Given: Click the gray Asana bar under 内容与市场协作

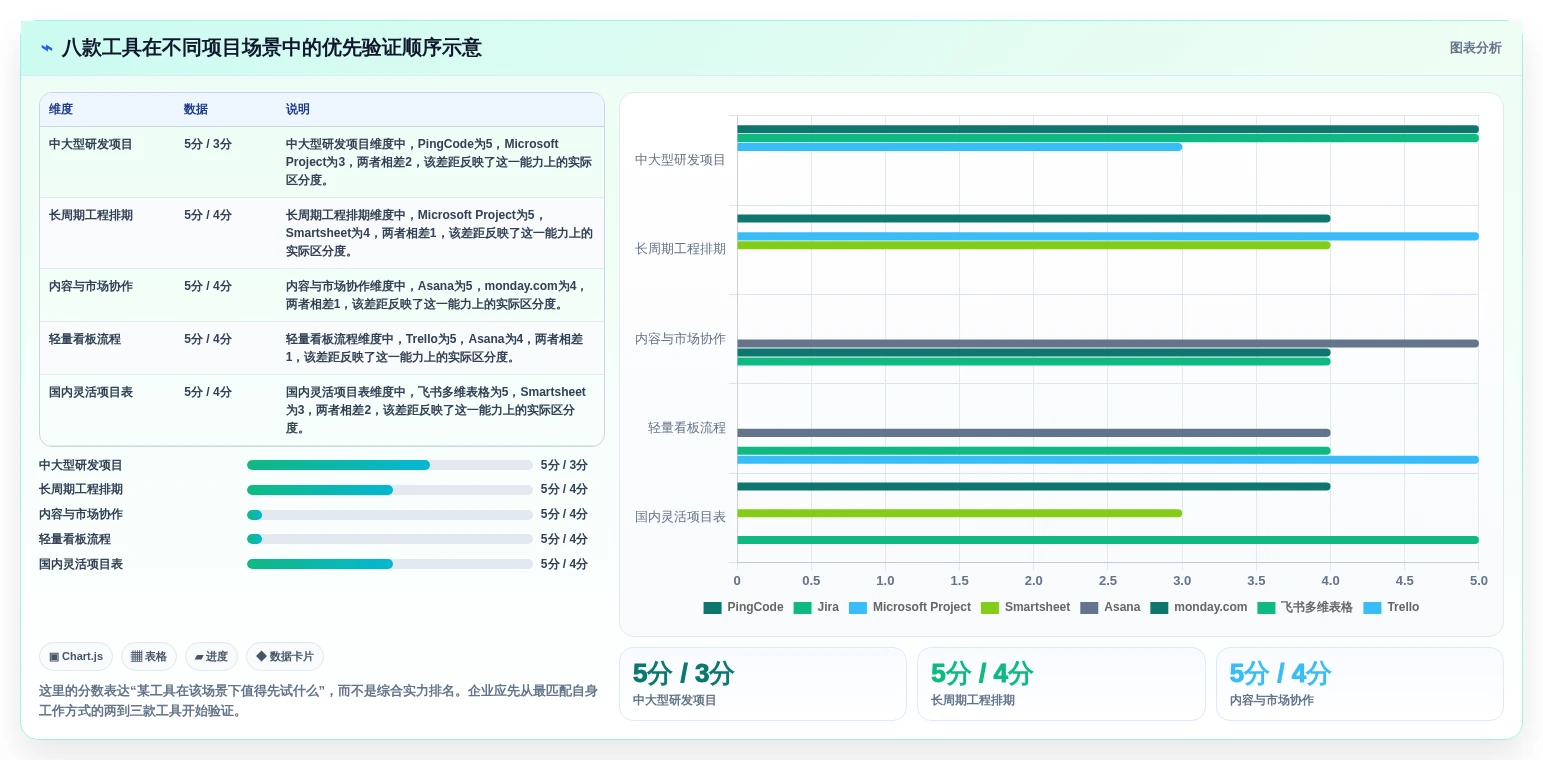Looking at the screenshot, I should pyautogui.click(x=1108, y=343).
